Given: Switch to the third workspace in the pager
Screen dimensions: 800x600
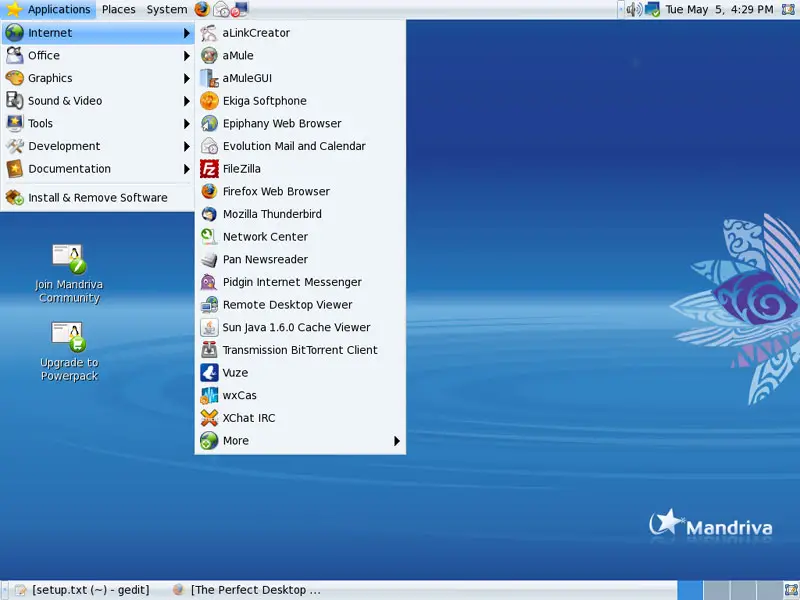Looking at the screenshot, I should coord(742,590).
